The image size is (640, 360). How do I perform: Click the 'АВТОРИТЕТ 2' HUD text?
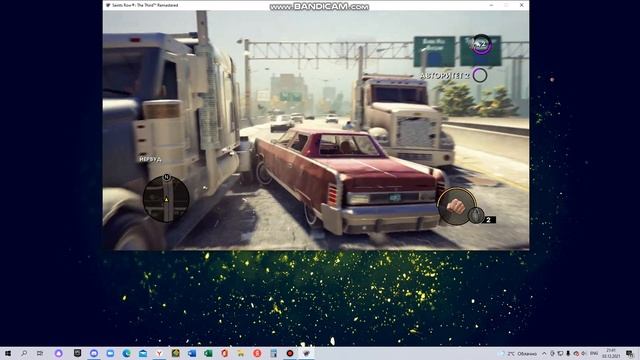[x=444, y=76]
